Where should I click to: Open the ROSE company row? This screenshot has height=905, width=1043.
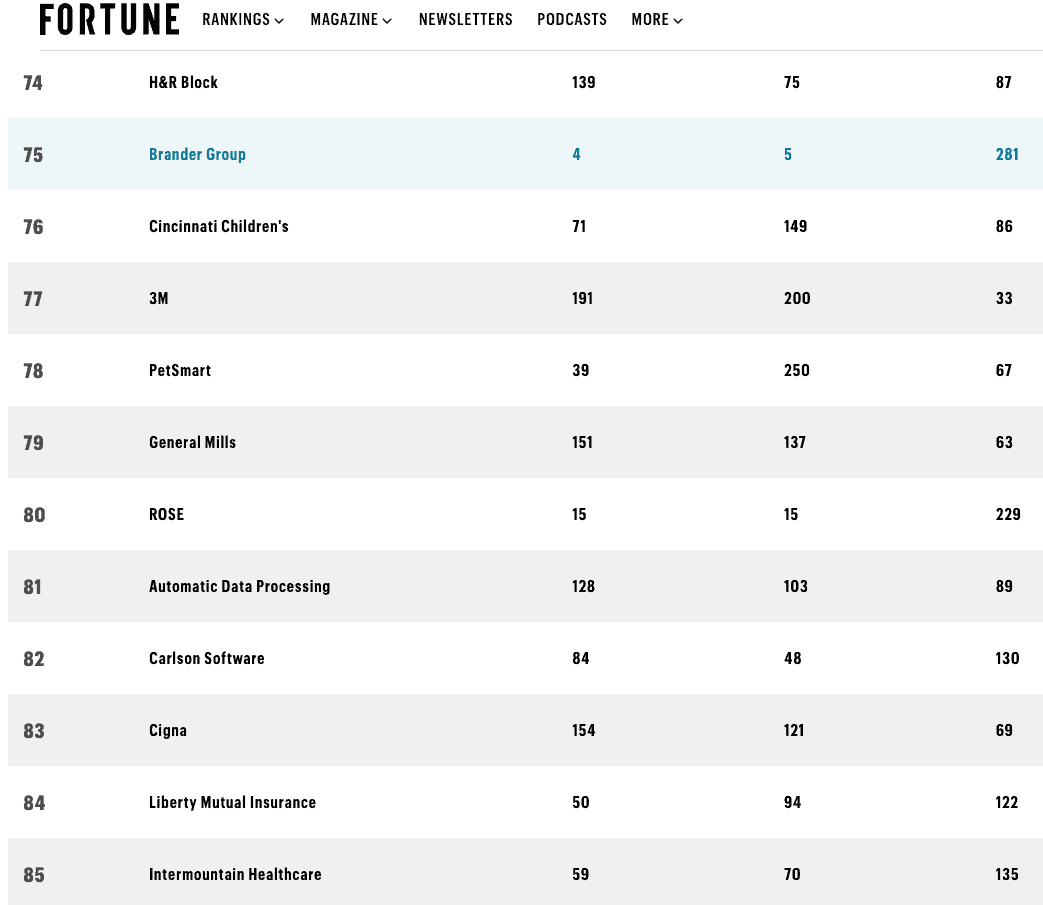(166, 514)
